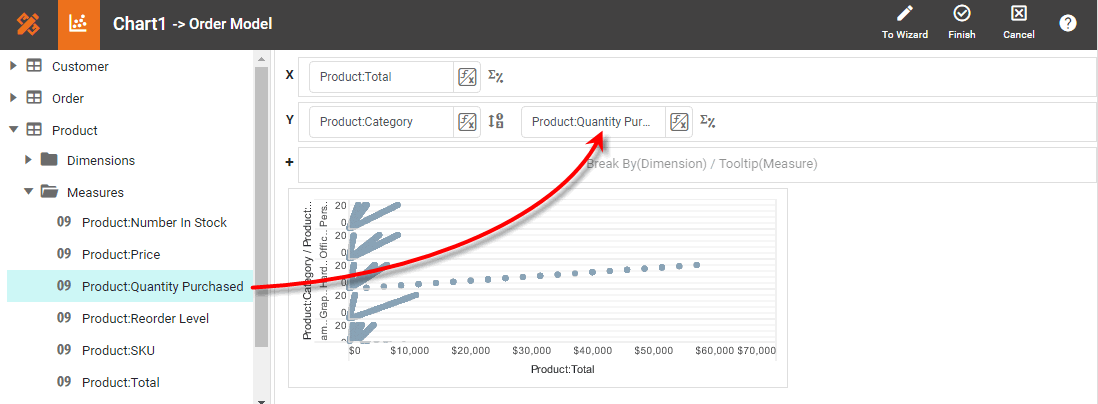Expand the Customer table node

pos(13,67)
